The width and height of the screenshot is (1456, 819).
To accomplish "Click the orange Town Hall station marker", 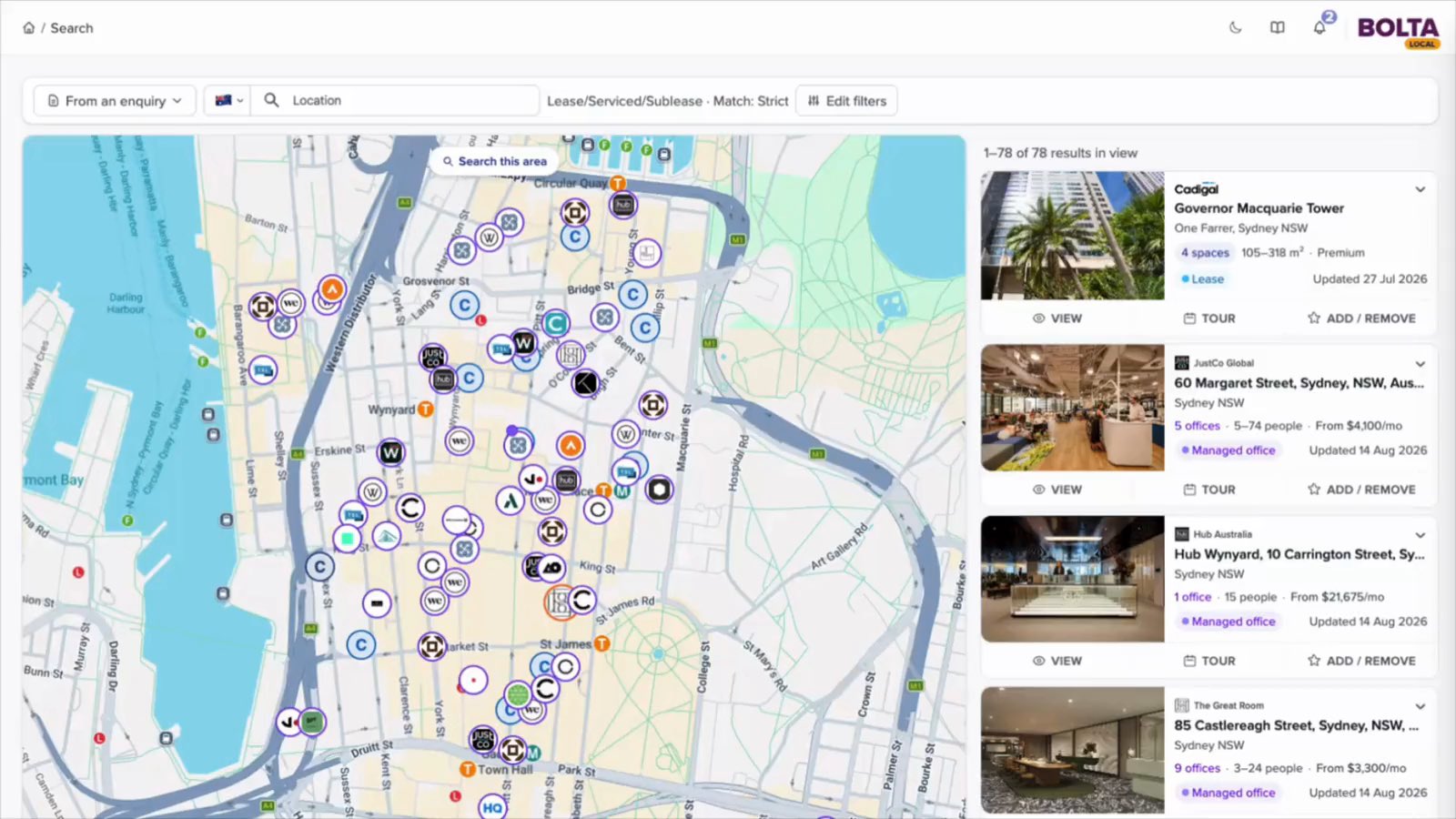I will [x=468, y=769].
